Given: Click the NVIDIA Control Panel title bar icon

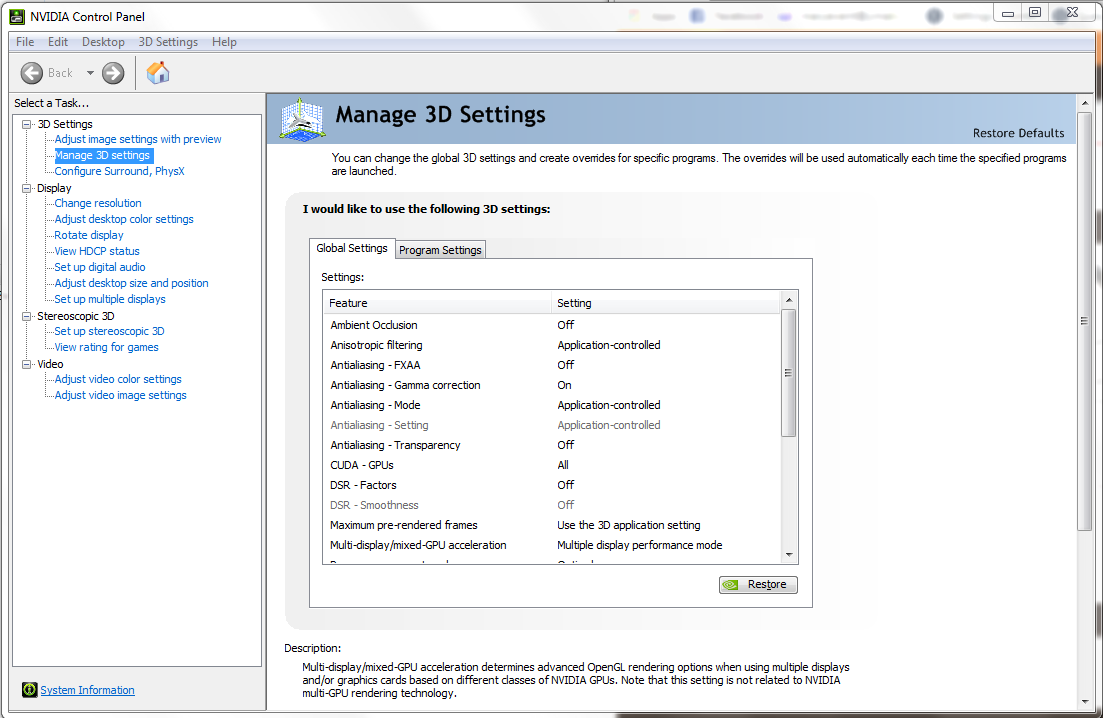Looking at the screenshot, I should pos(18,17).
